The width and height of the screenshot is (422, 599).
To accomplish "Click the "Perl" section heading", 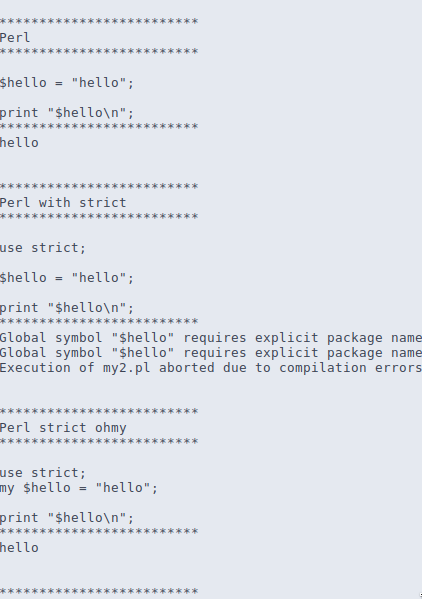I will click(15, 38).
